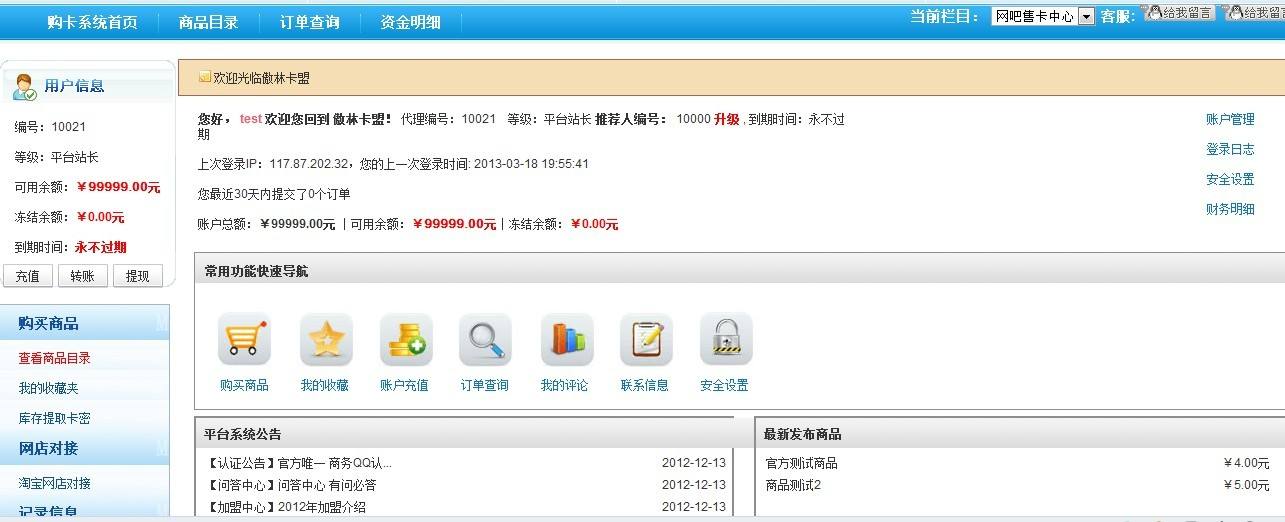The height and width of the screenshot is (522, 1285).
Task: Open 淘宝网店对接 in the sidebar
Action: click(54, 483)
